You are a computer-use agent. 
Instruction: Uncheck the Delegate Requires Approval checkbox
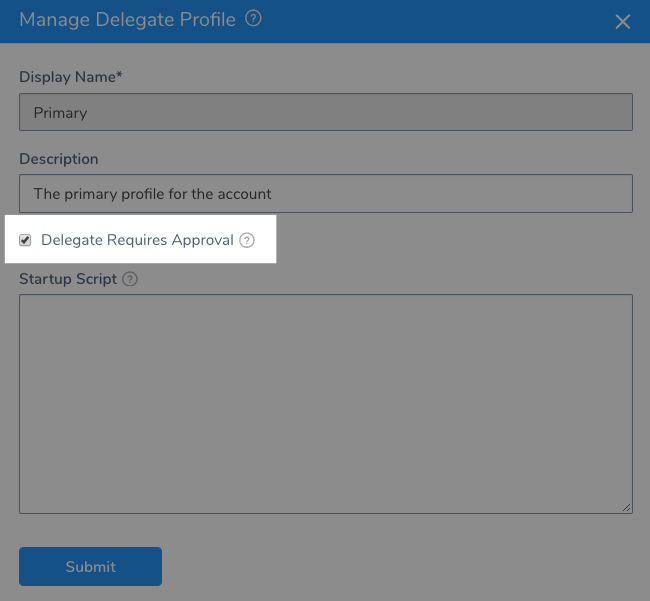[x=25, y=240]
